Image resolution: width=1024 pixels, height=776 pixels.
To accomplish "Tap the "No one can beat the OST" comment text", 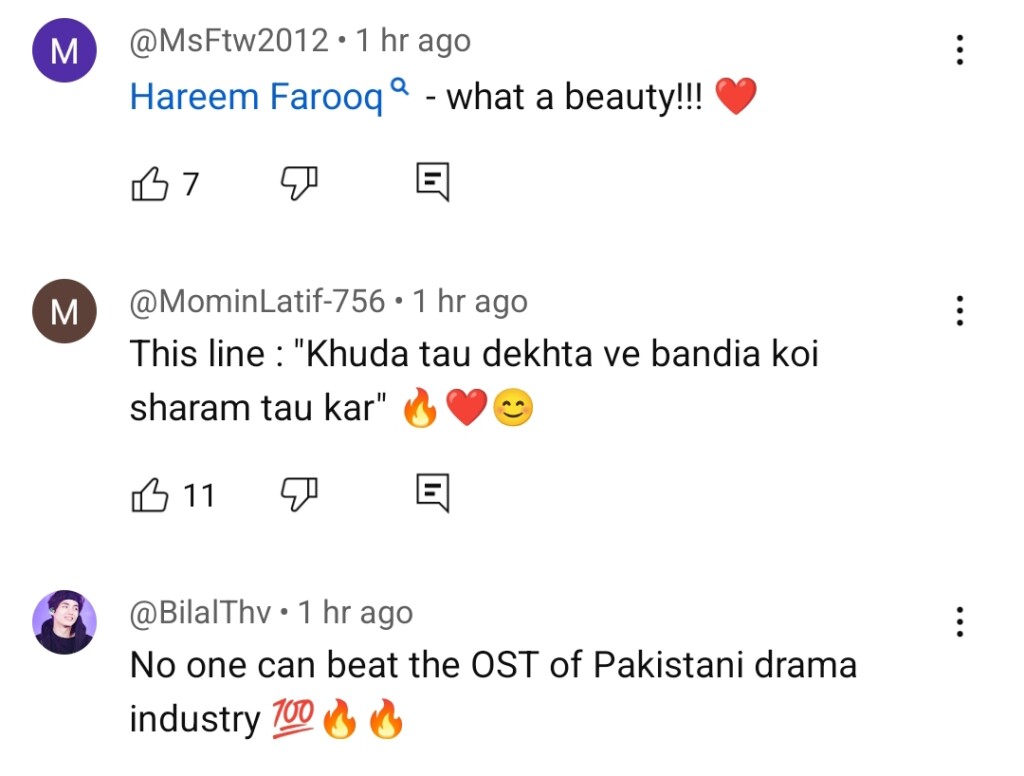I will click(x=493, y=665).
